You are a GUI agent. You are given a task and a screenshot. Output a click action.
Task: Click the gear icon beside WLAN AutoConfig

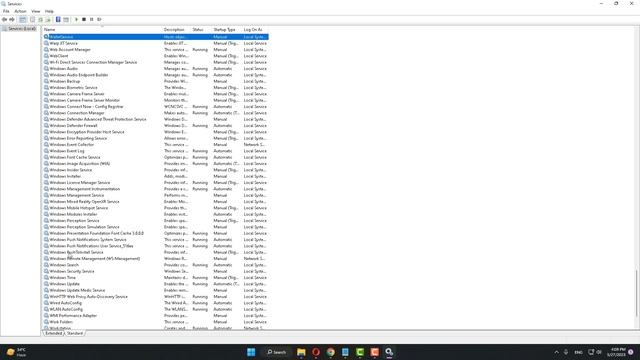46,309
